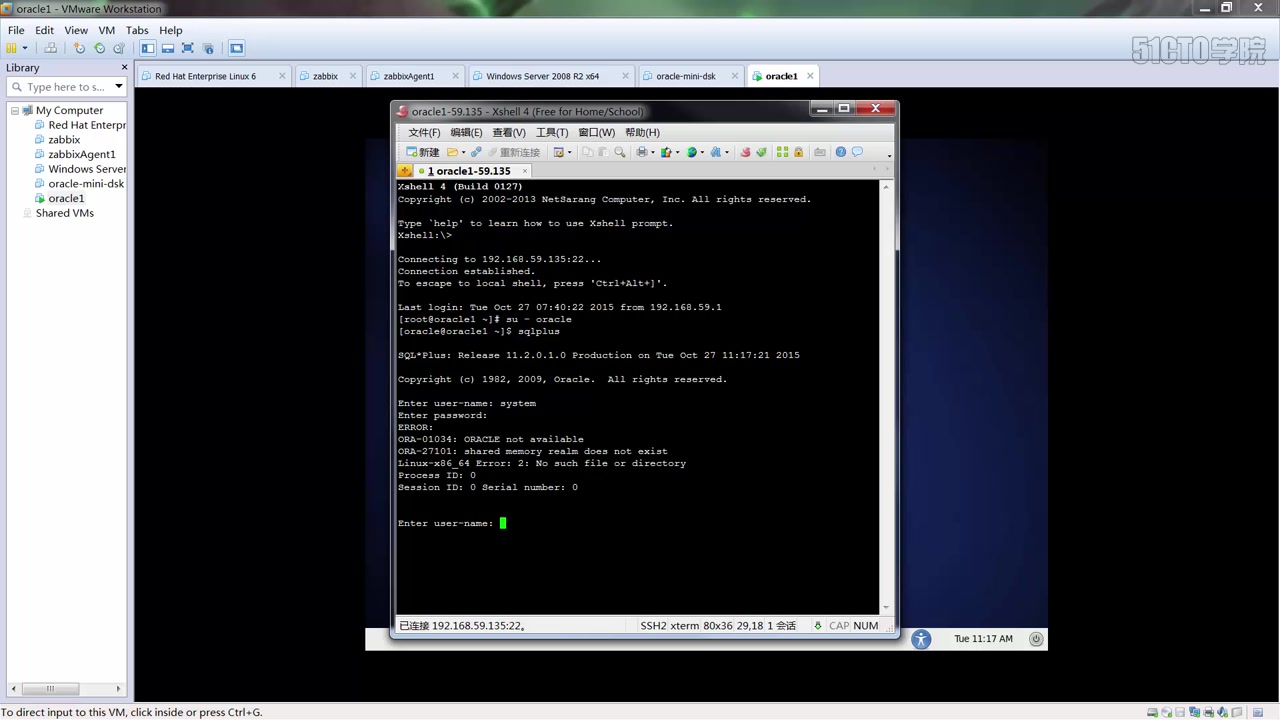
Task: Open the Xshell 文件(F) menu
Action: tap(424, 132)
